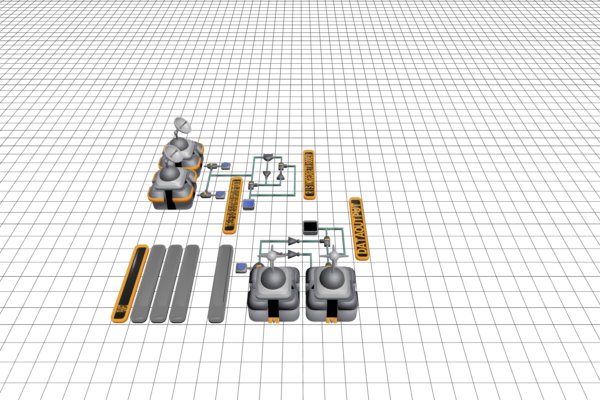
Task: Click the lower blue button beside the dish buildings
Action: (220, 194)
